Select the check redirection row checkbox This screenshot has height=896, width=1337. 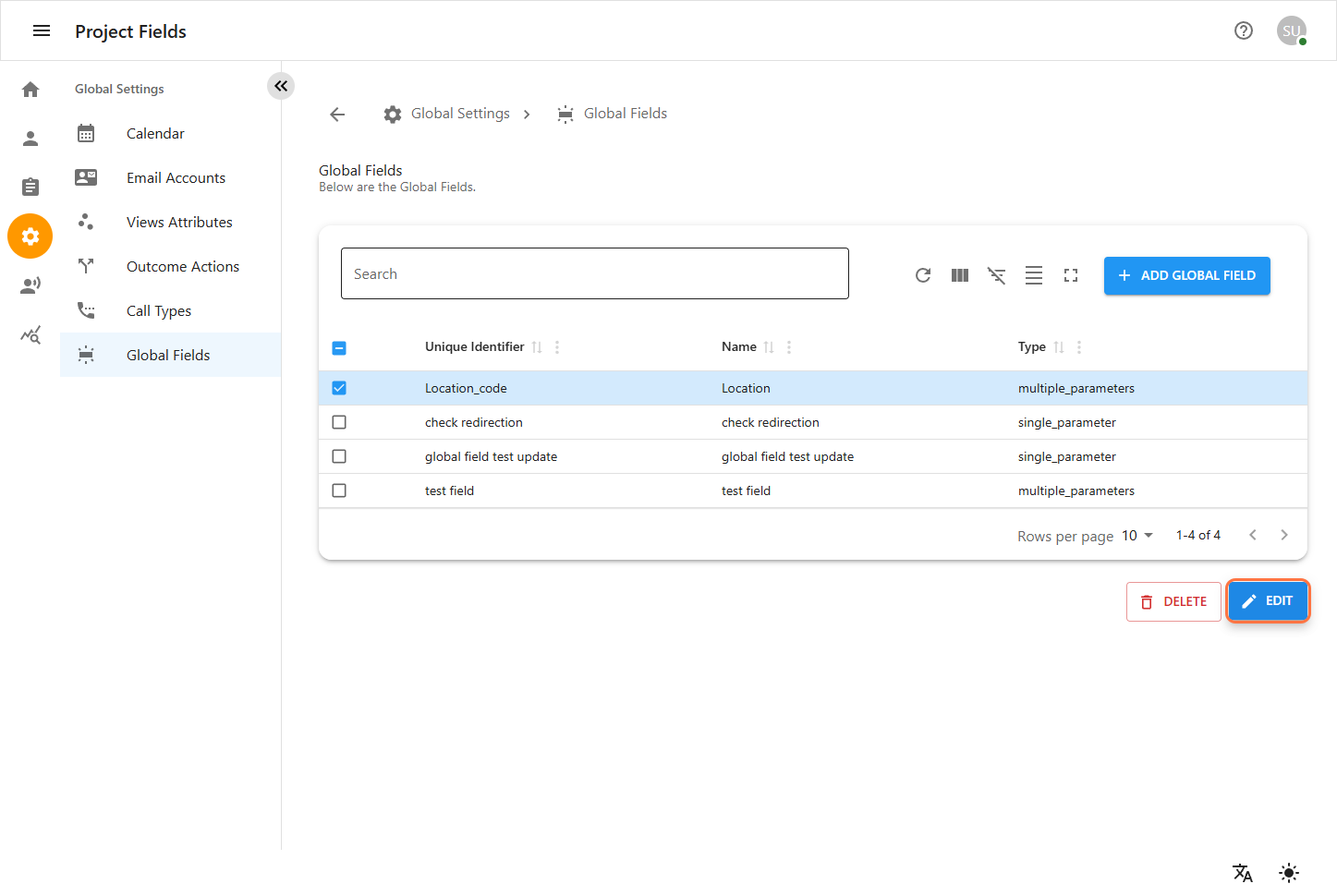(x=339, y=422)
